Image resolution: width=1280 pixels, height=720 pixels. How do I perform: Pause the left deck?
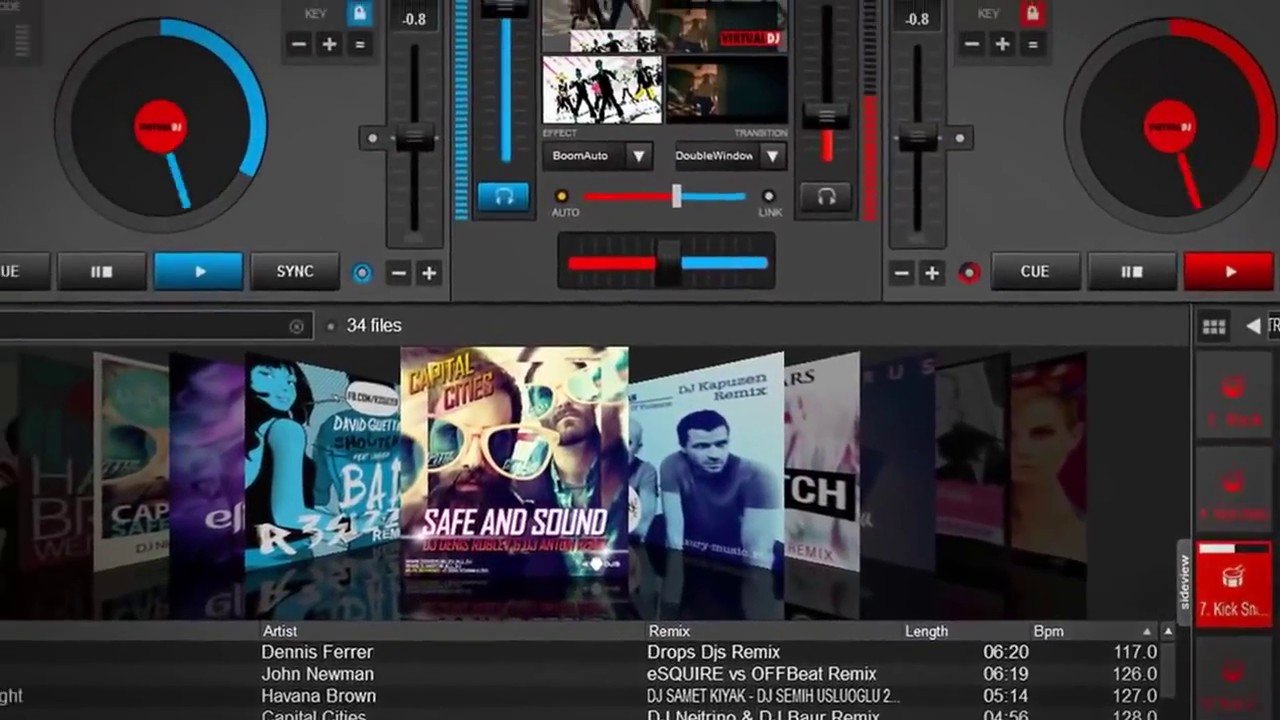click(x=101, y=271)
